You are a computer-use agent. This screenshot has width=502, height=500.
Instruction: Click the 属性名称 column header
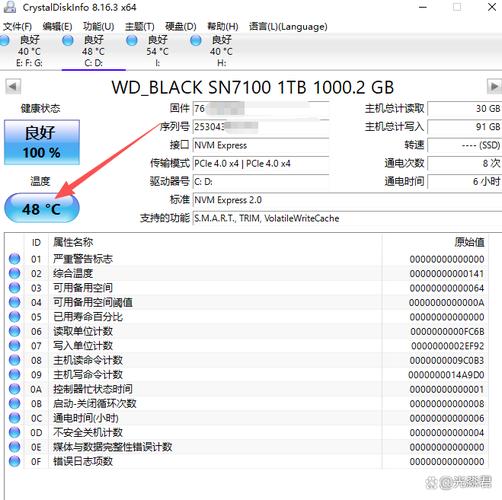pyautogui.click(x=73, y=242)
